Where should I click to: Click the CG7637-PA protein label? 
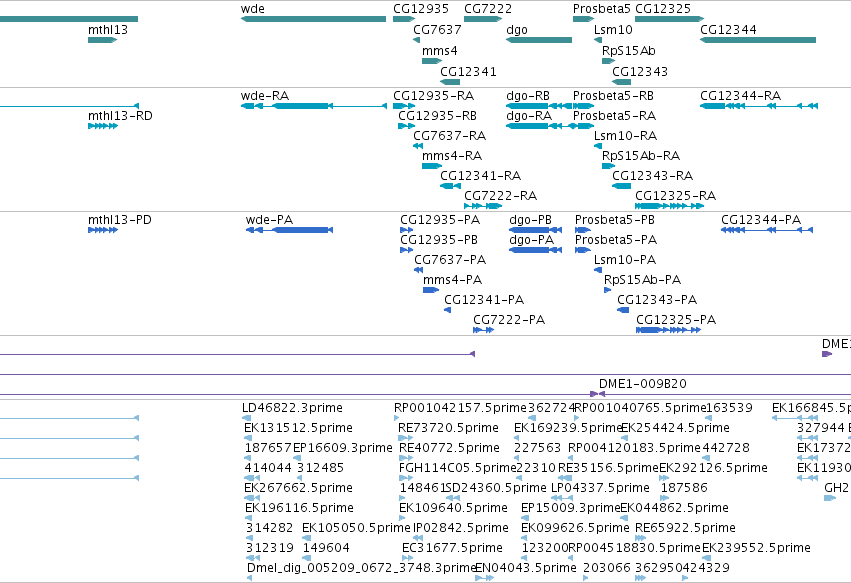point(450,260)
